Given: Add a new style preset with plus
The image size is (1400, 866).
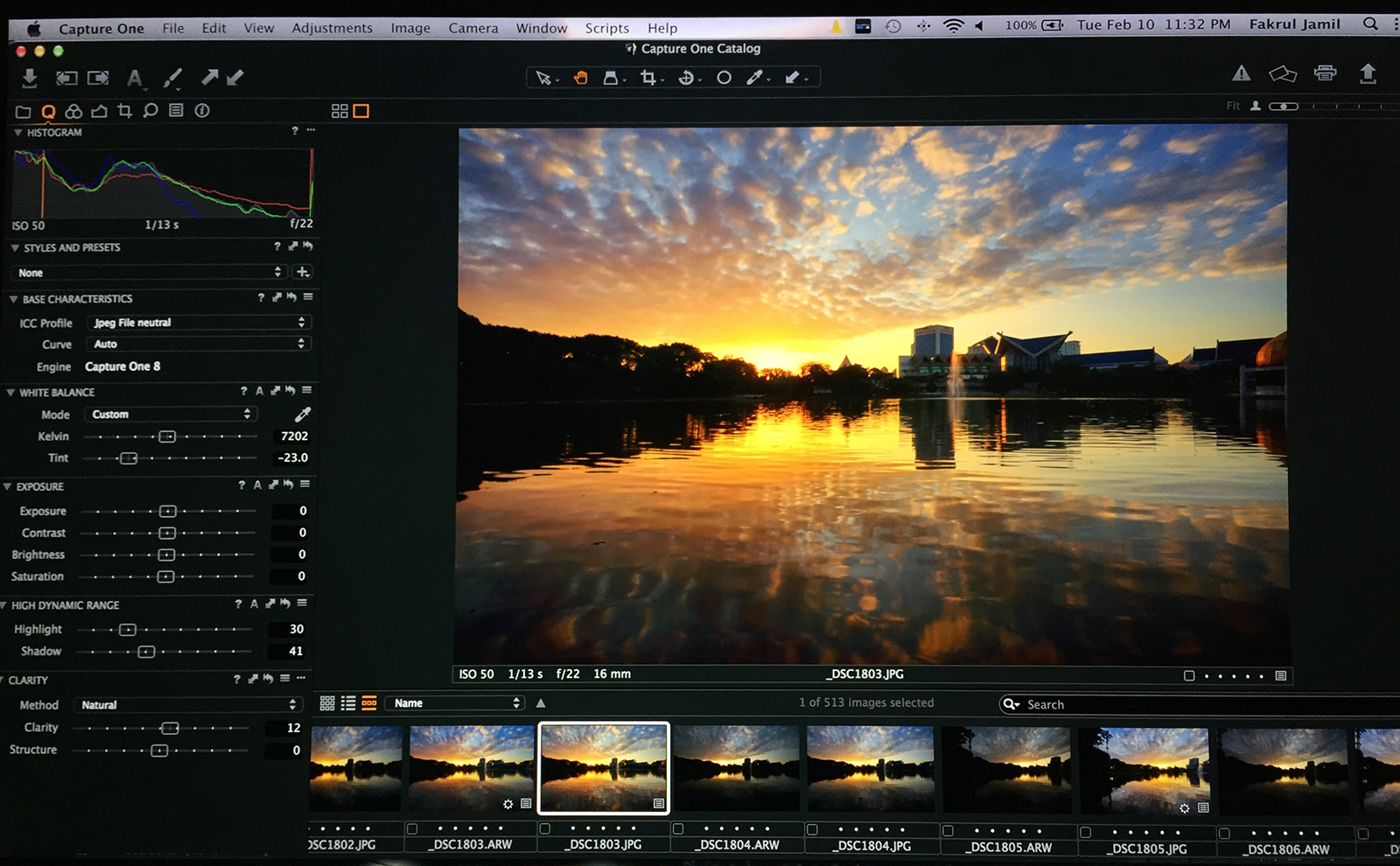Looking at the screenshot, I should 303,272.
